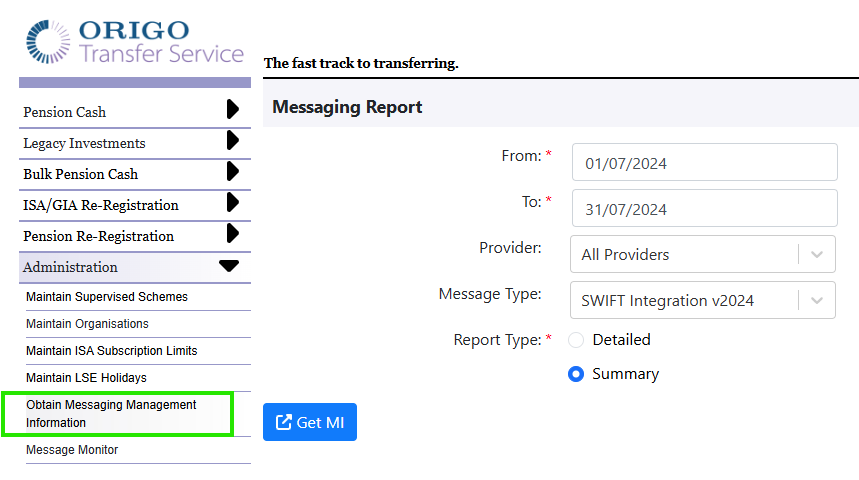Expand the Legacy Investments arrow
Viewport: 859px width, 480px height.
tap(233, 140)
